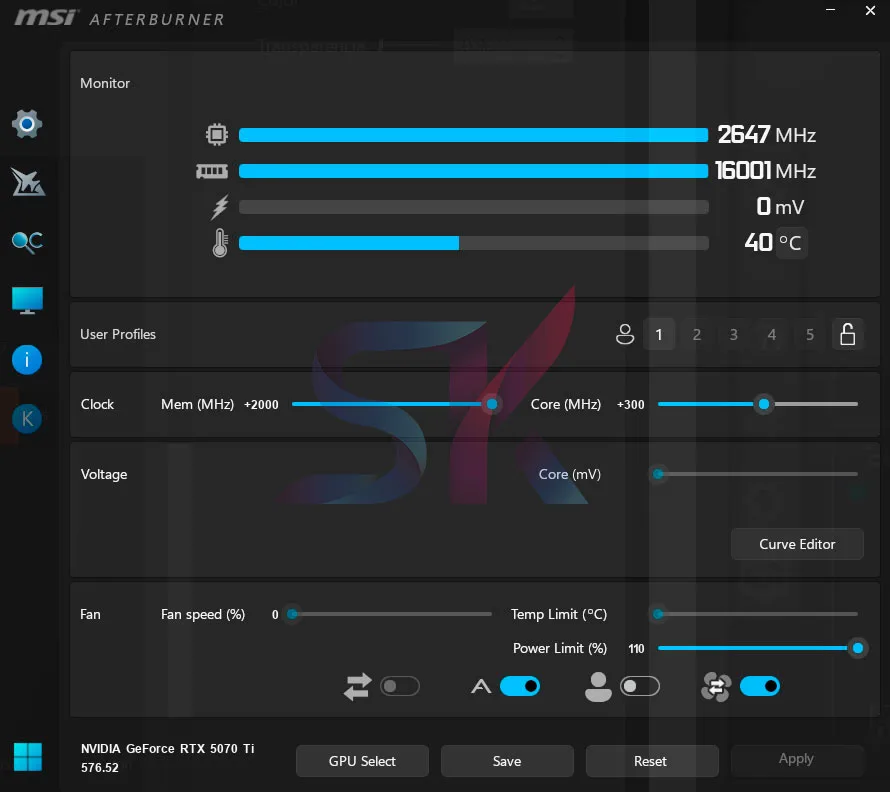This screenshot has width=890, height=792.
Task: Show information via the blue i icon
Action: [27, 359]
